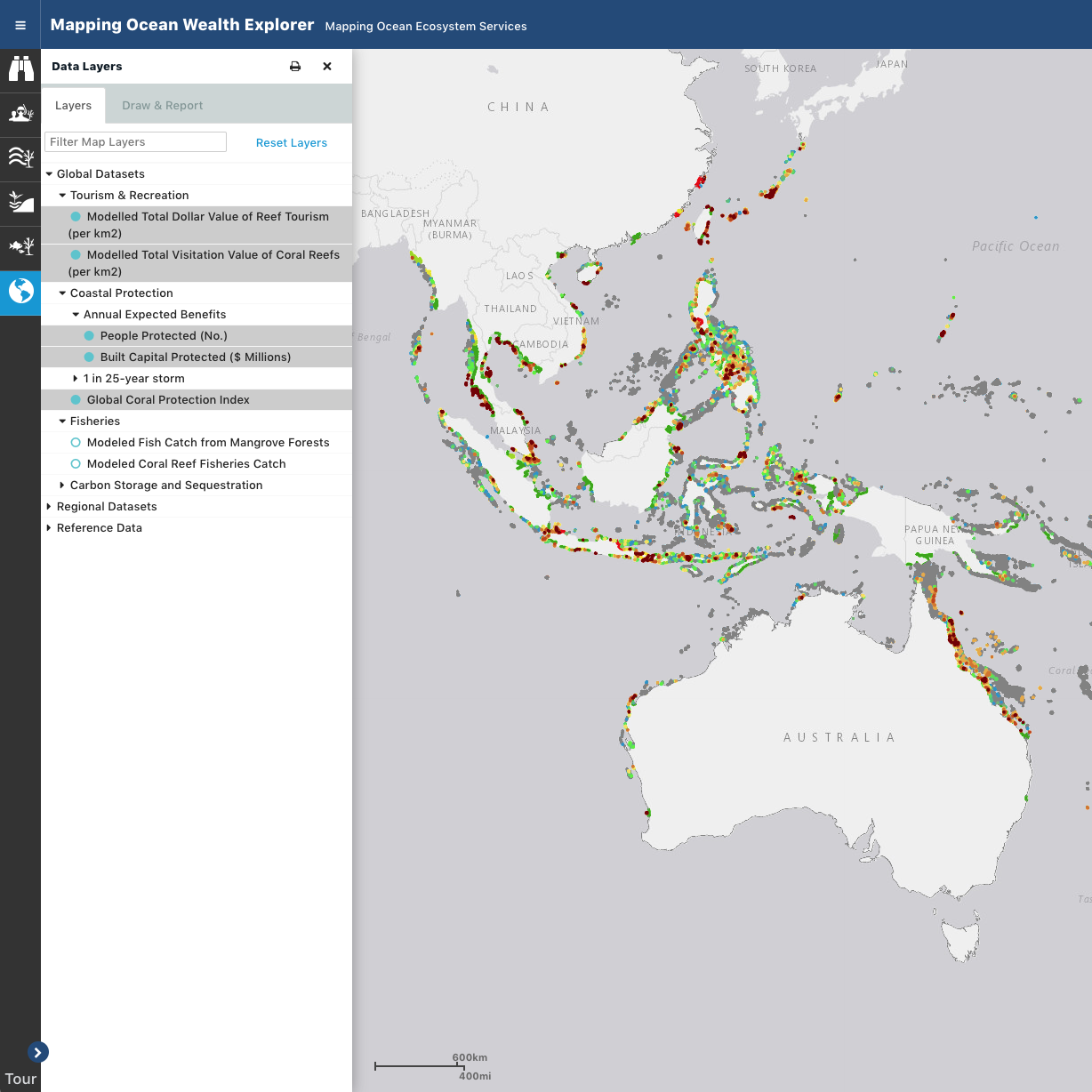
Task: Click the Reset Layers link
Action: [291, 142]
